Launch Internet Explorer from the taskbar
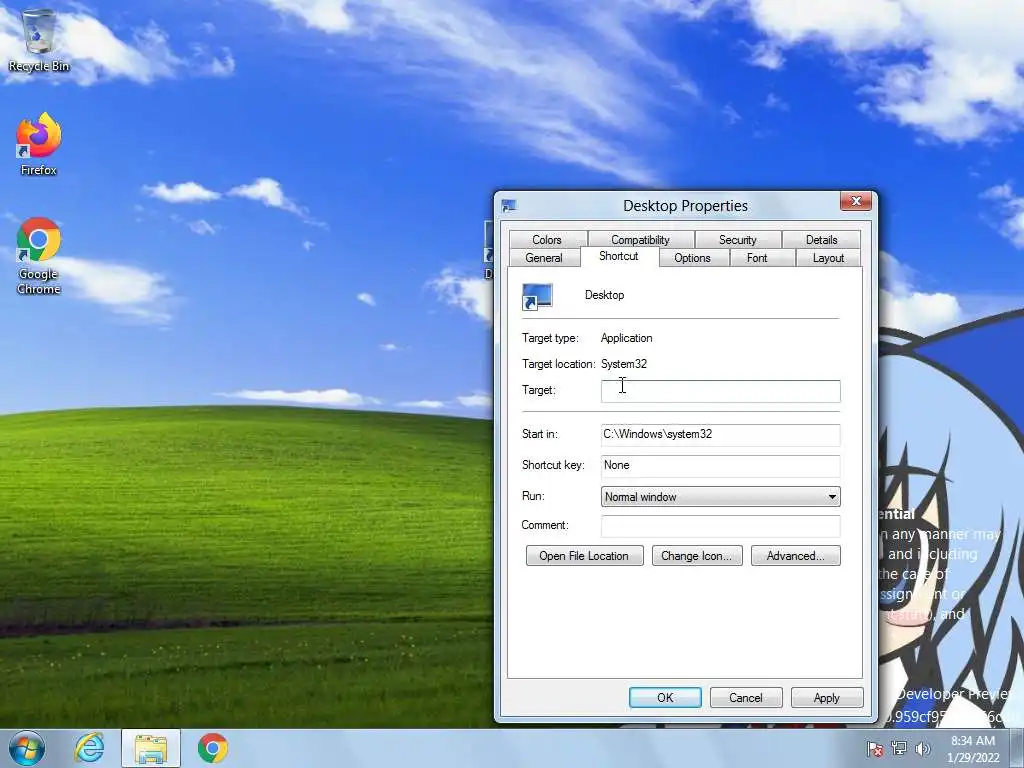1024x768 pixels. click(89, 748)
